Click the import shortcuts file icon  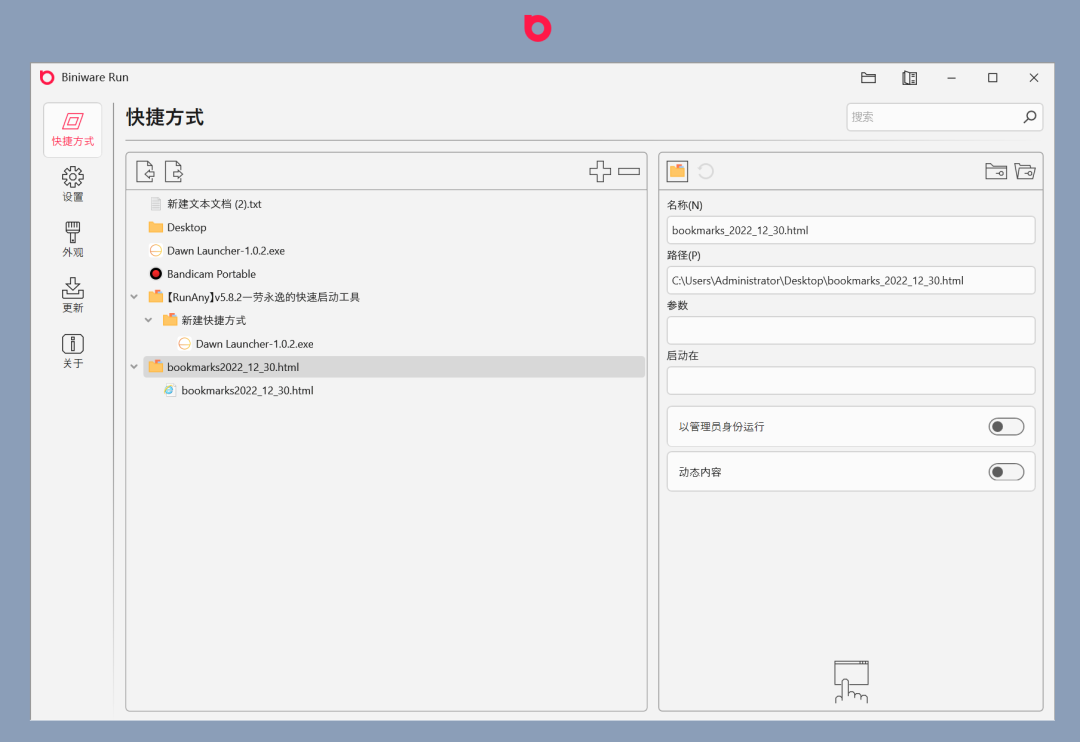(x=145, y=171)
